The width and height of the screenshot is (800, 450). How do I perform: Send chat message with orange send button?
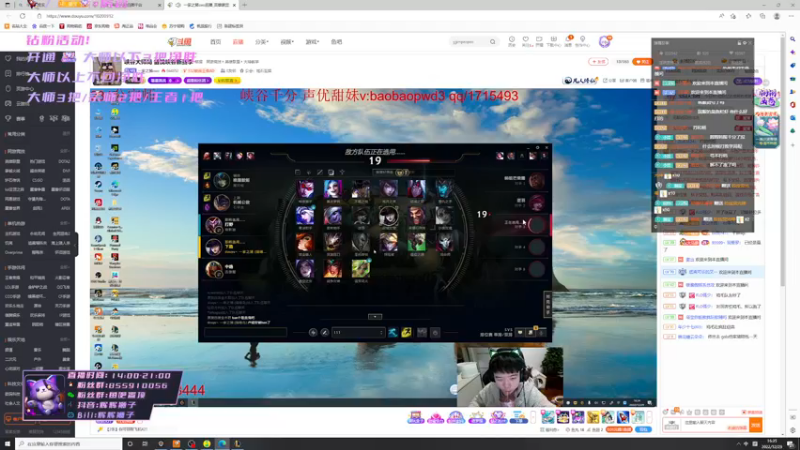756,424
